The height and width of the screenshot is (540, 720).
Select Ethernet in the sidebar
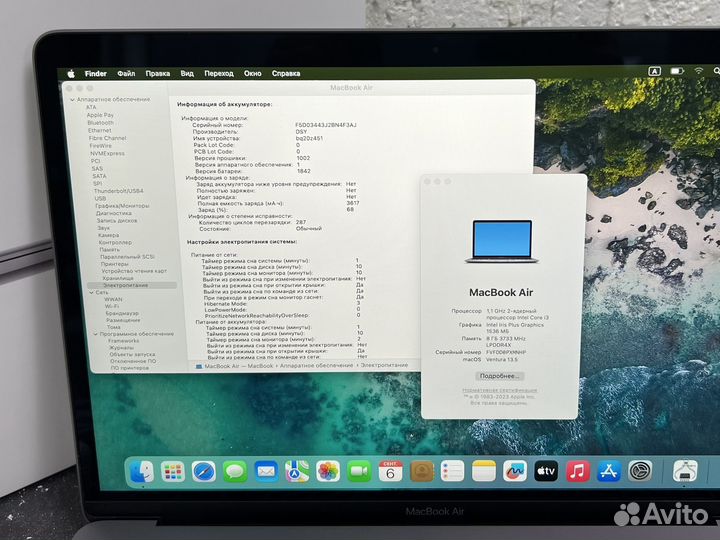pyautogui.click(x=100, y=130)
